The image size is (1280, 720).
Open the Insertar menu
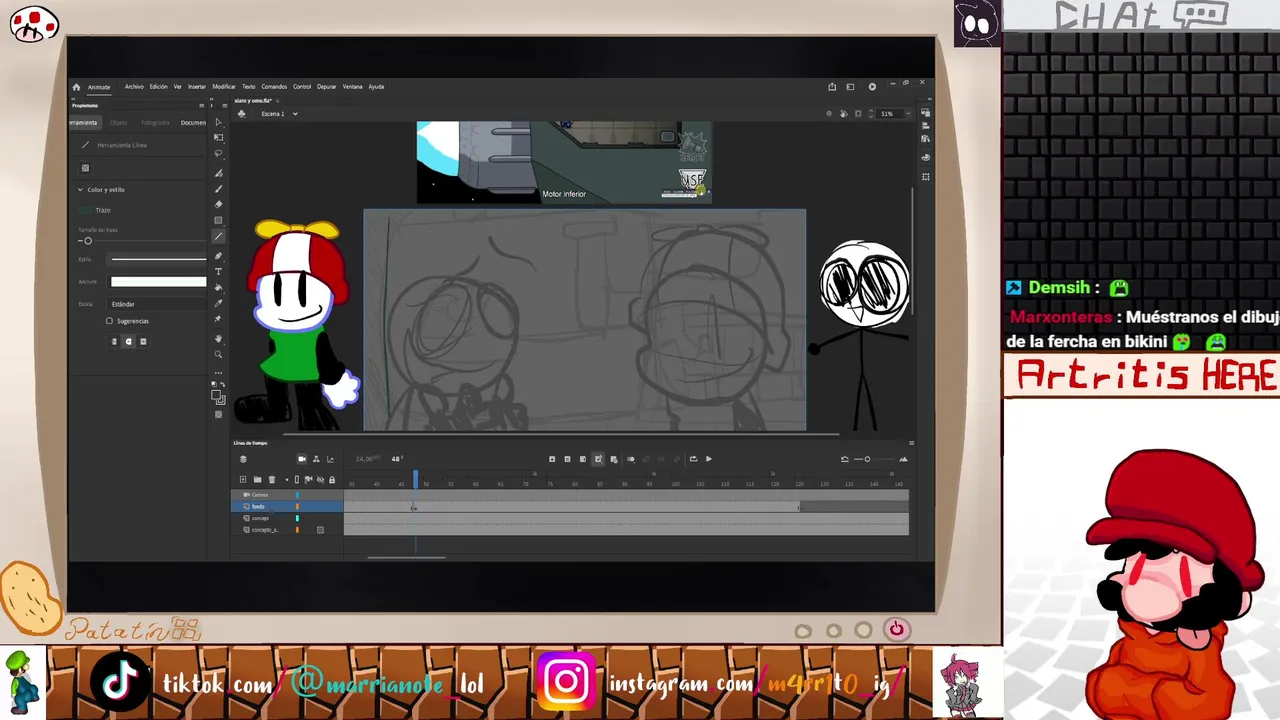tap(197, 87)
